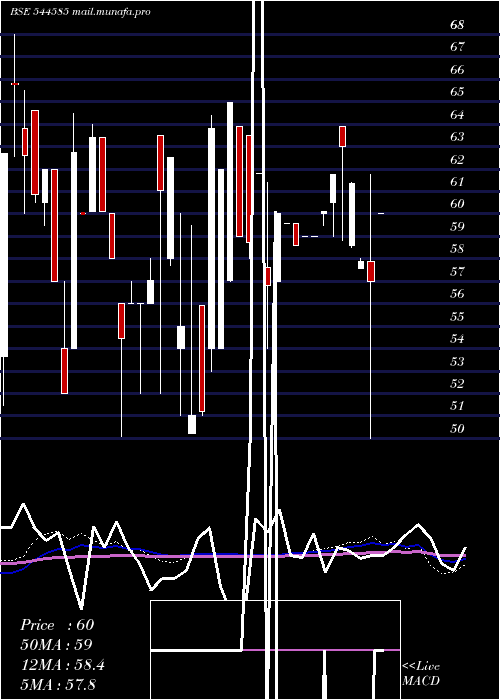500x700 pixels.
Task: Click the 62 price axis label
Action: tap(457, 159)
